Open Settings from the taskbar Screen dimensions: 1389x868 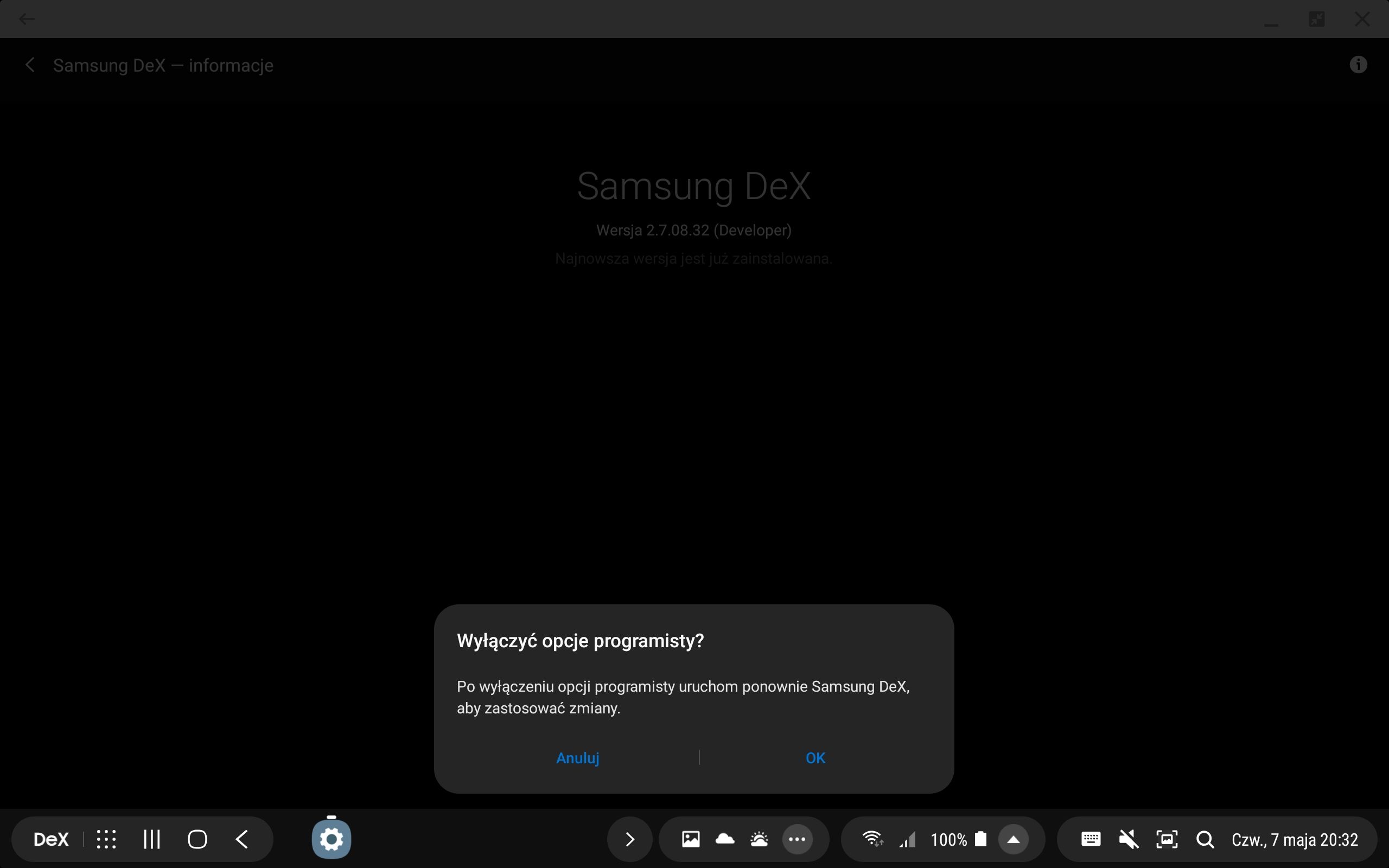(331, 839)
